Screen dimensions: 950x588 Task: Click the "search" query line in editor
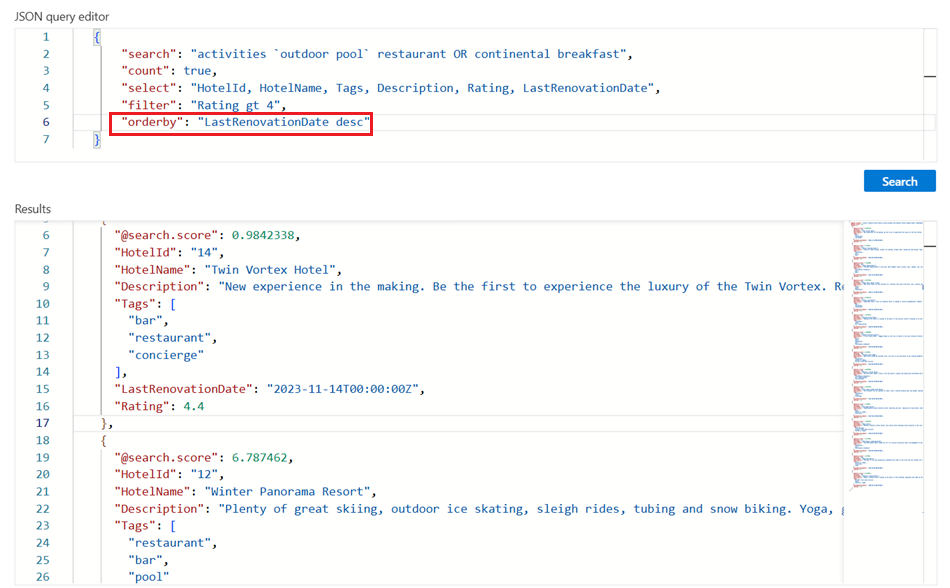[376, 54]
